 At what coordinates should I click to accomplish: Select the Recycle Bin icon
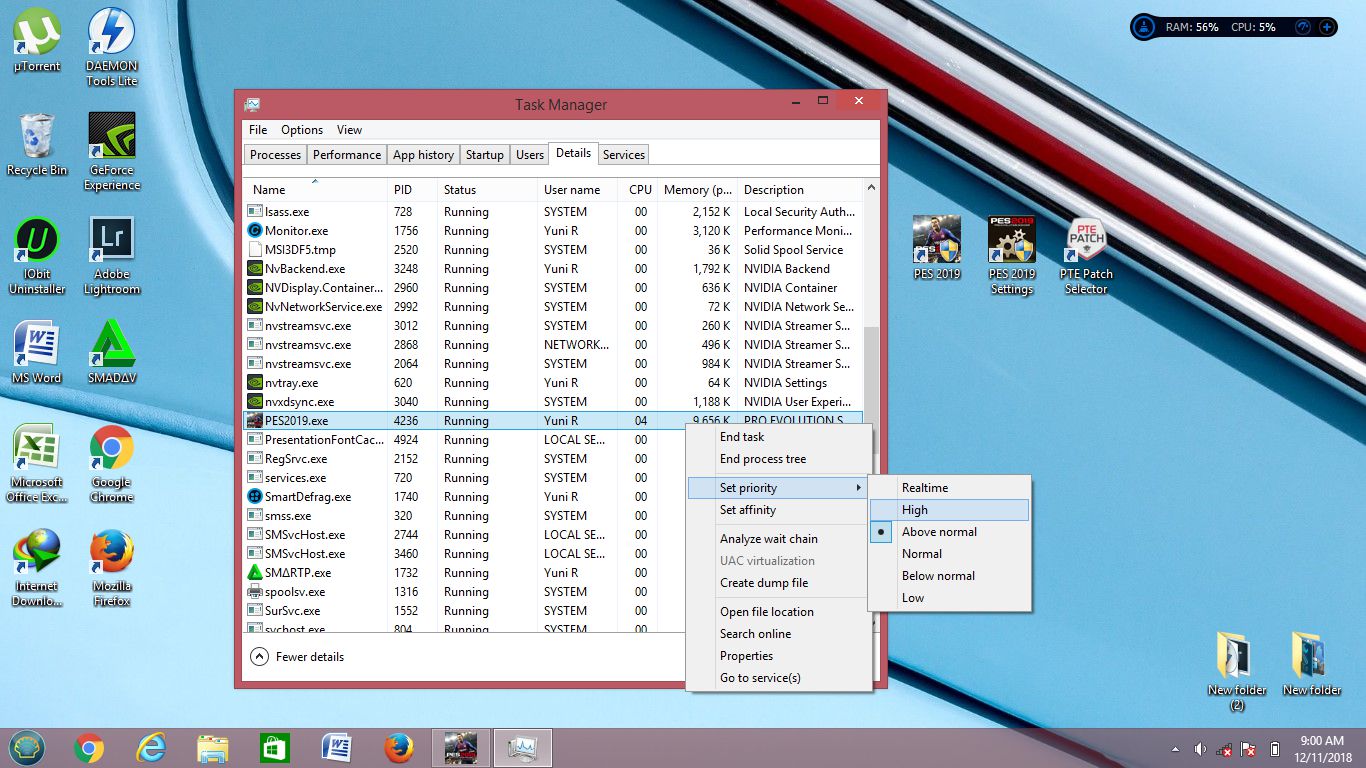pos(37,145)
